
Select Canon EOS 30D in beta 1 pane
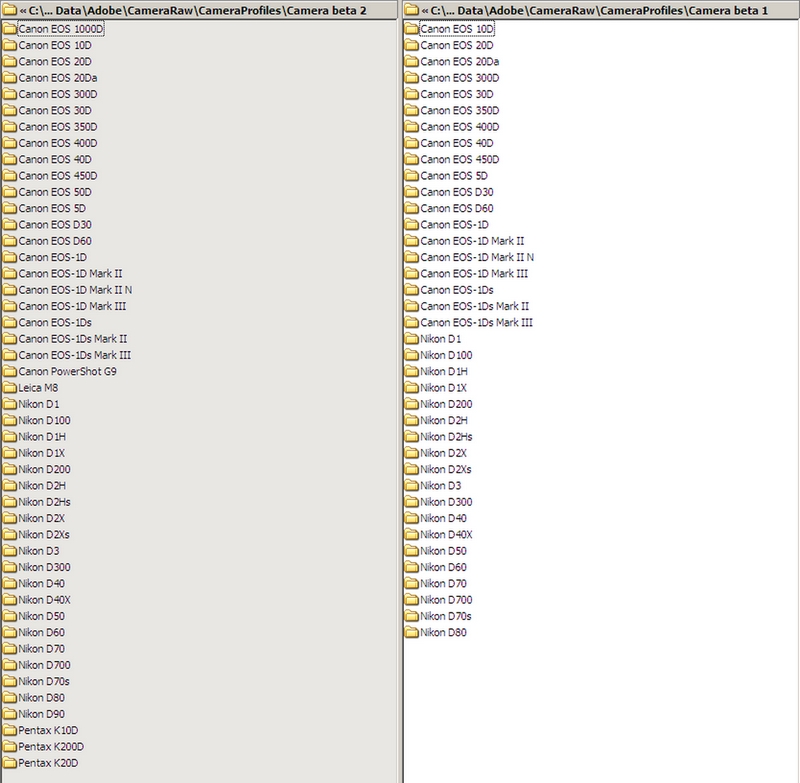[x=457, y=94]
